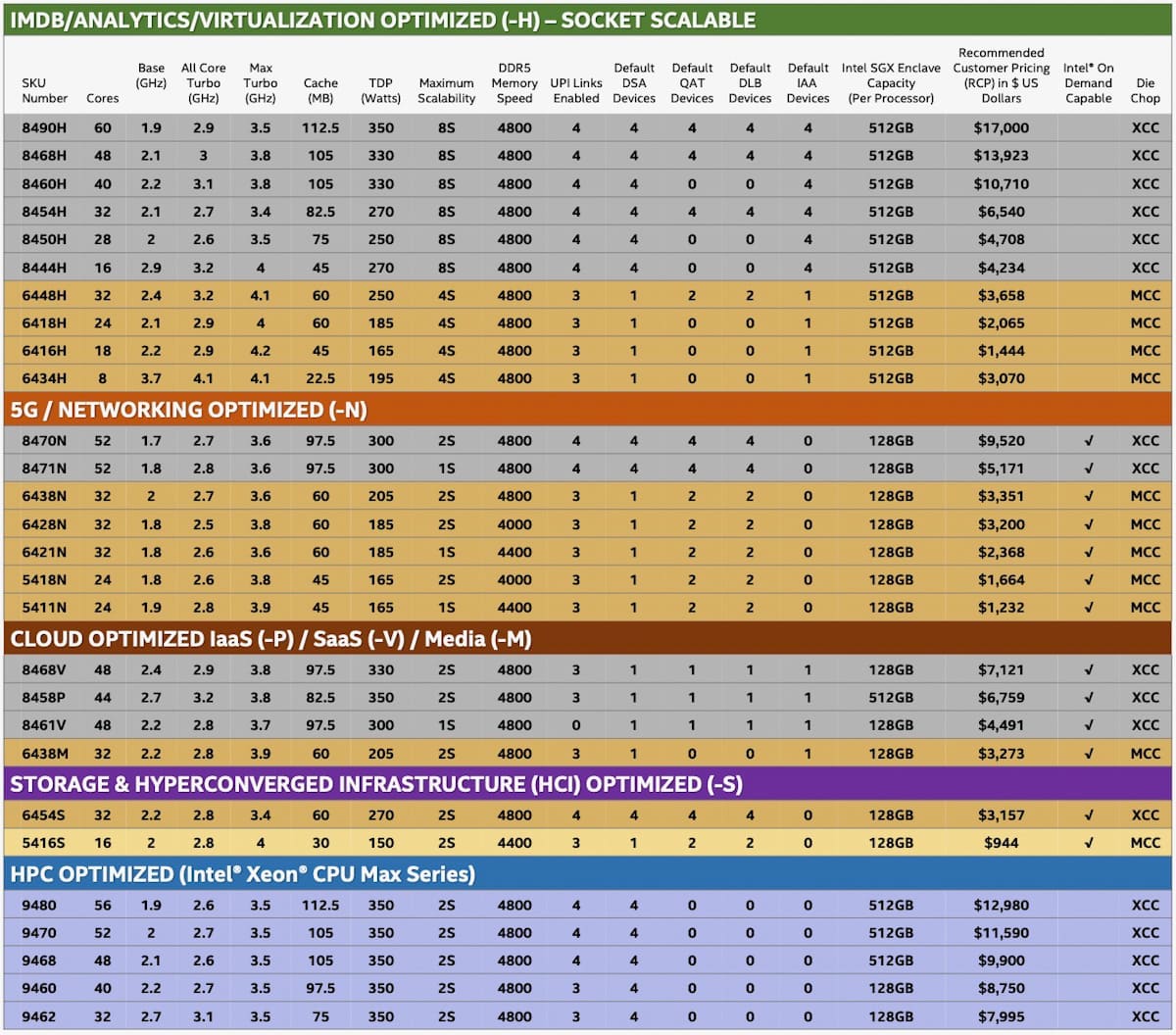Screen dimensions: 1176x1035
Task: Click the 5416S SKU cell
Action: point(44,843)
